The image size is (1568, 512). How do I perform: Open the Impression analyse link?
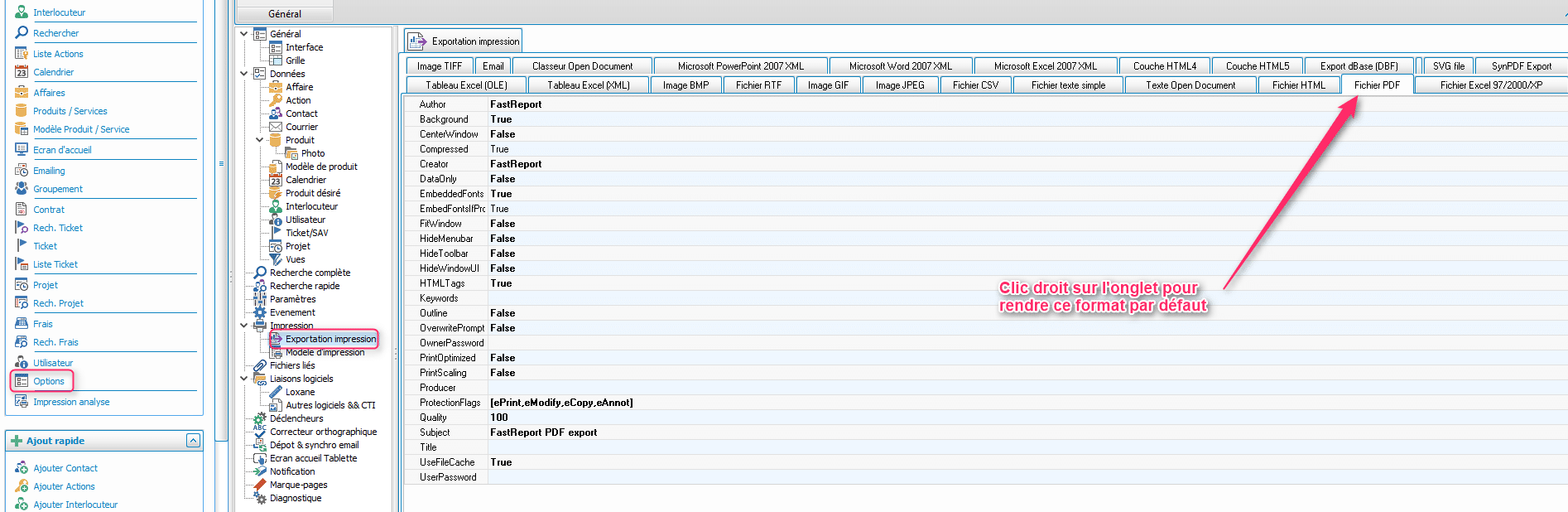[x=71, y=402]
